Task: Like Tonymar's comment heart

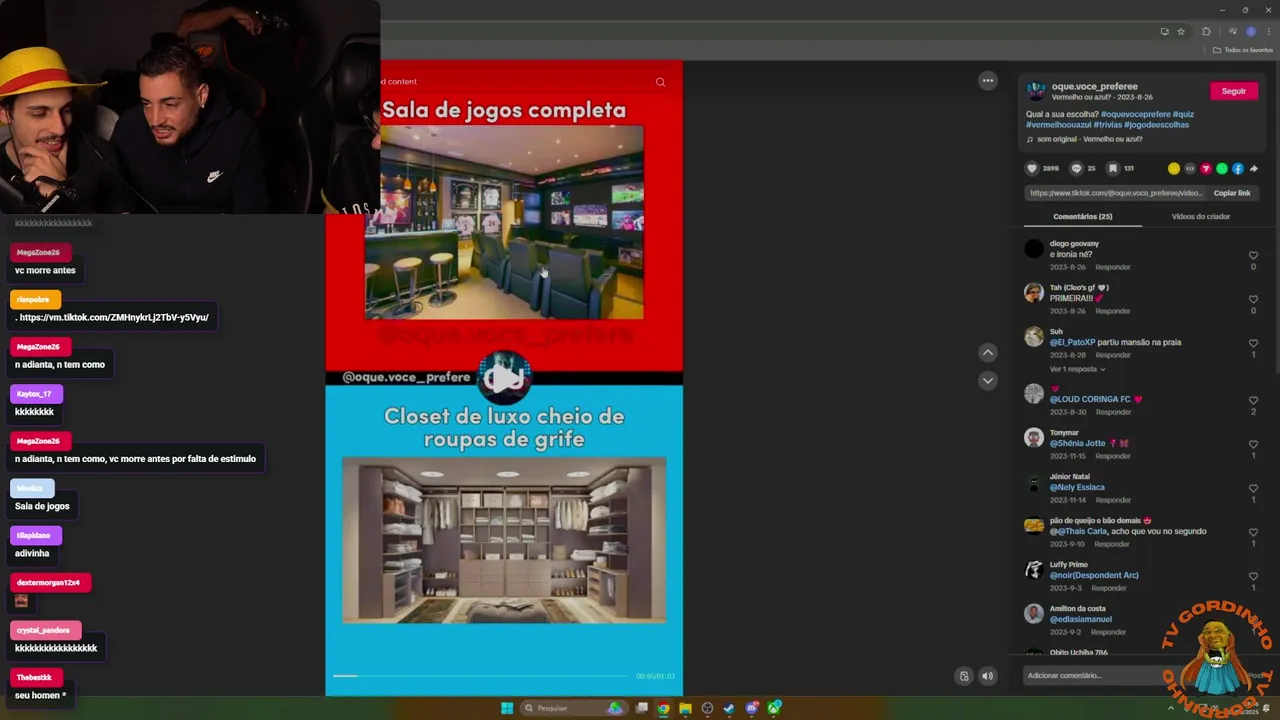Action: tap(1253, 445)
